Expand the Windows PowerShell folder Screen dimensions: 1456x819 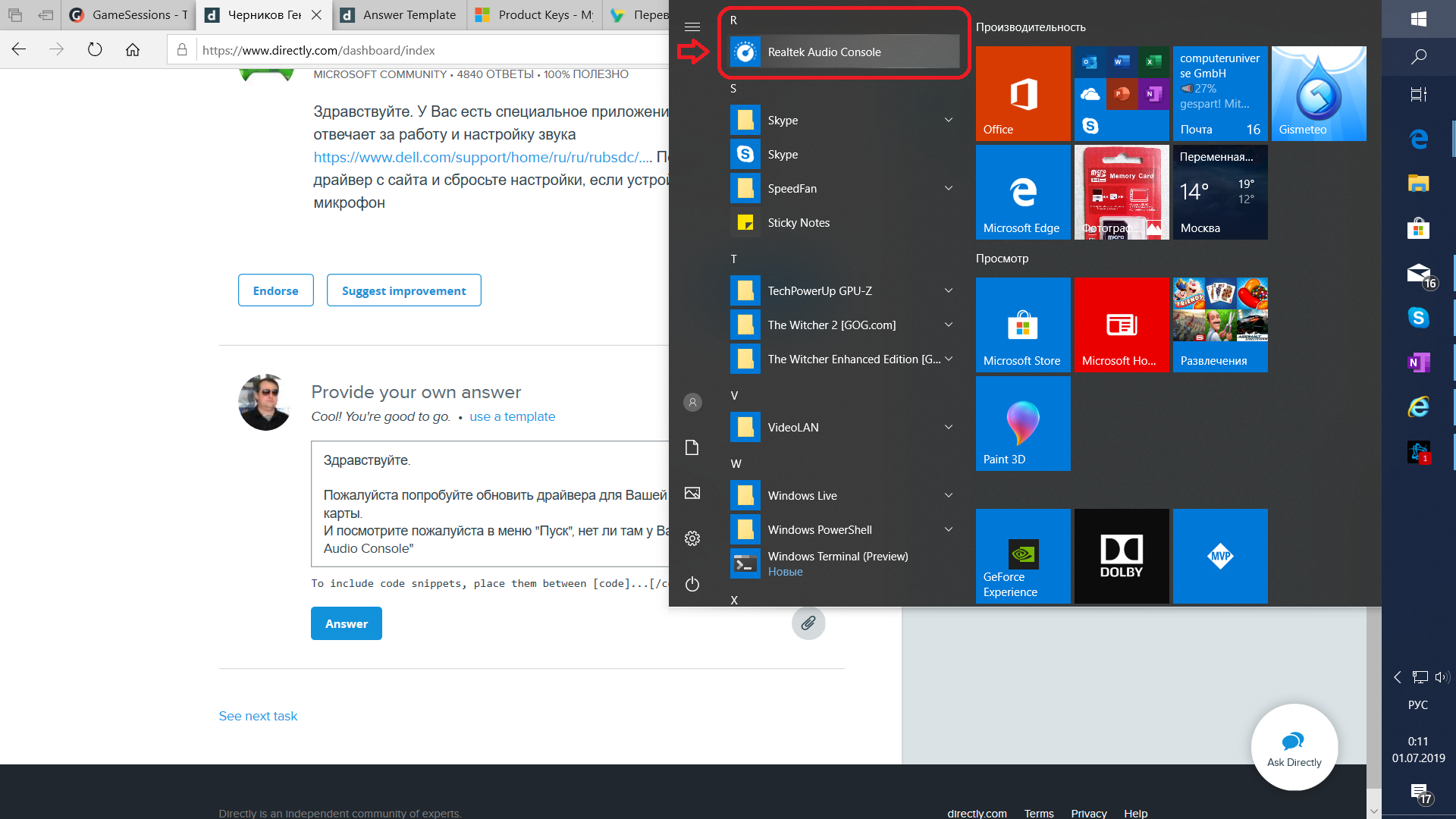(949, 530)
